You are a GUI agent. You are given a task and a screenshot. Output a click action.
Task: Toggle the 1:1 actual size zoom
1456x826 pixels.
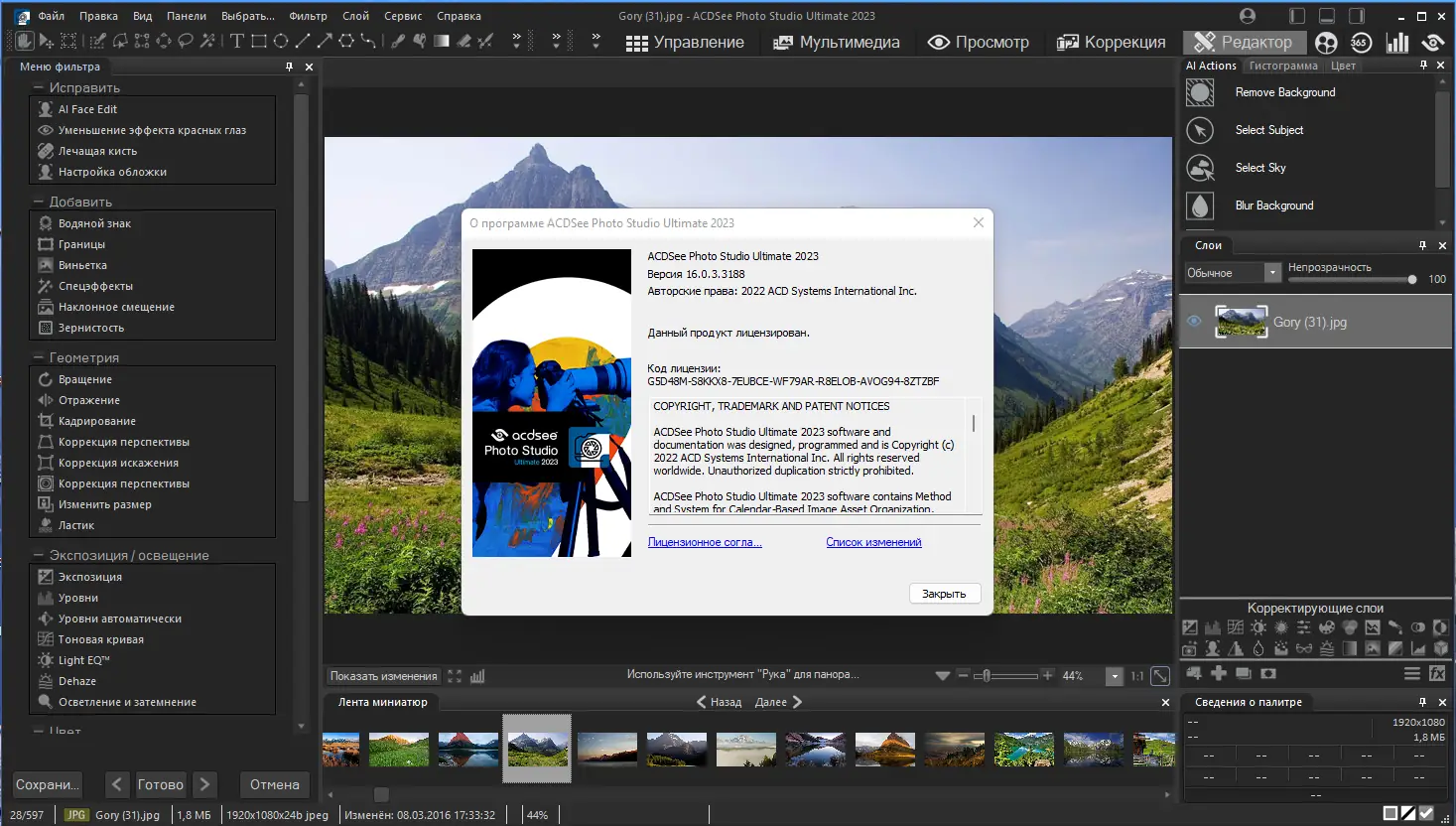click(x=1137, y=676)
